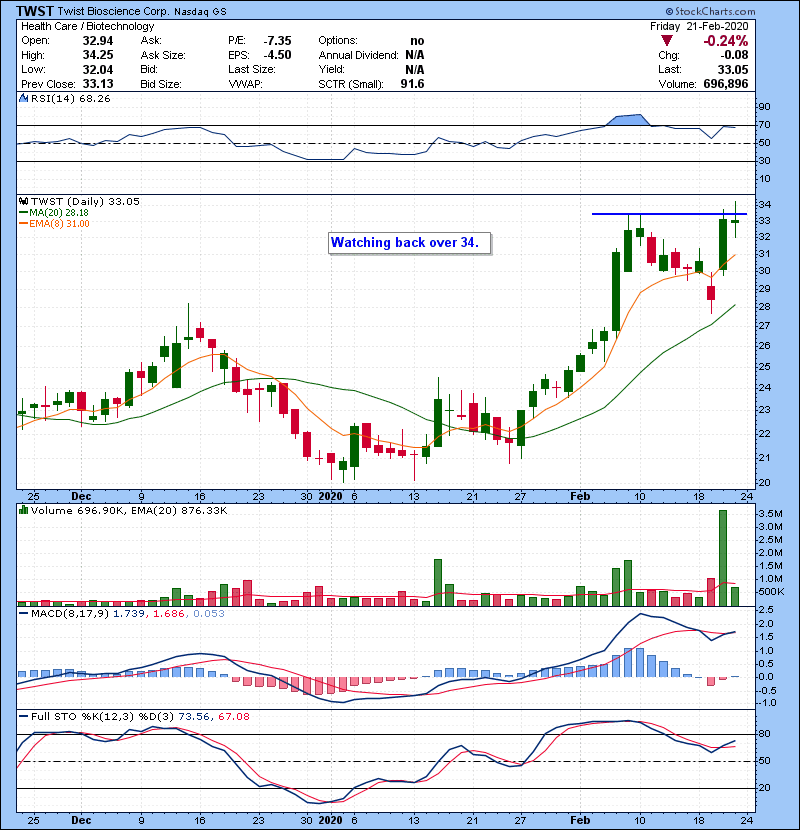Click the EMA(8) 31.00 legend text

(x=59, y=224)
